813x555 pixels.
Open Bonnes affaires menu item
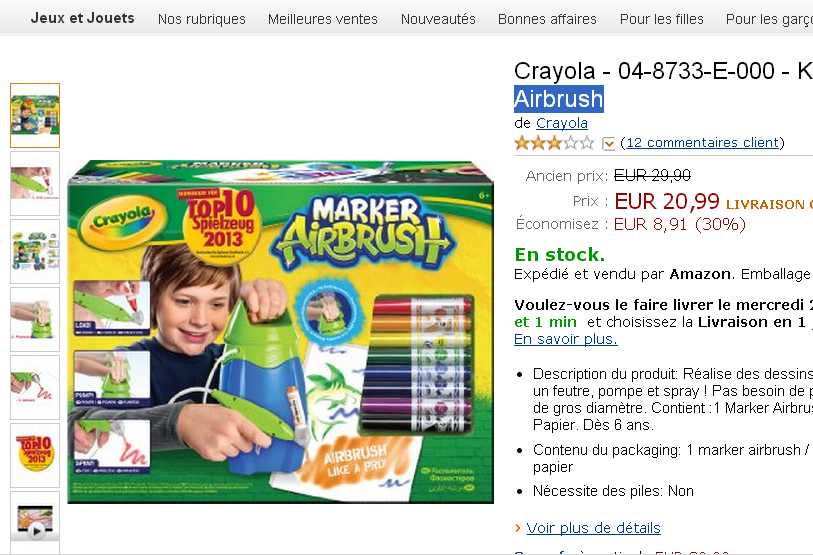(547, 19)
